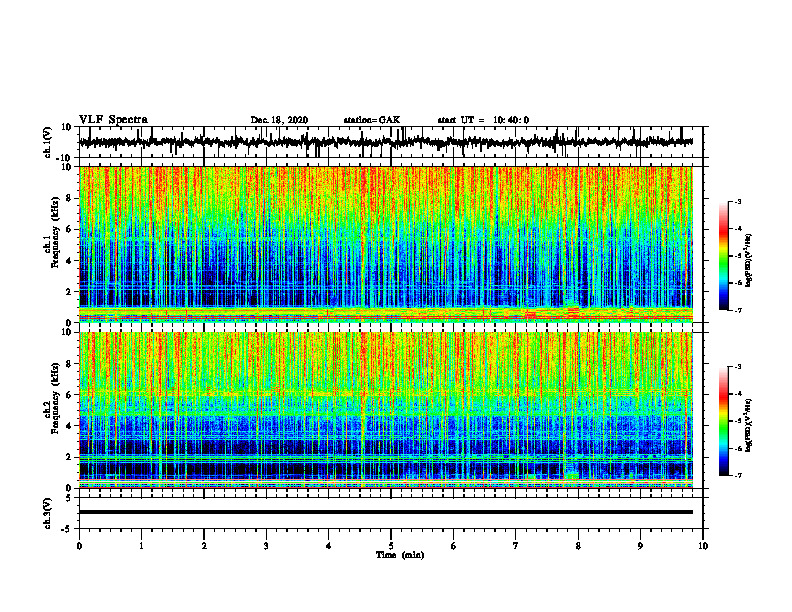This screenshot has height=612, width=792.
Task: Click the "-5" tick on ch.3(V) axis
Action: tap(67, 529)
